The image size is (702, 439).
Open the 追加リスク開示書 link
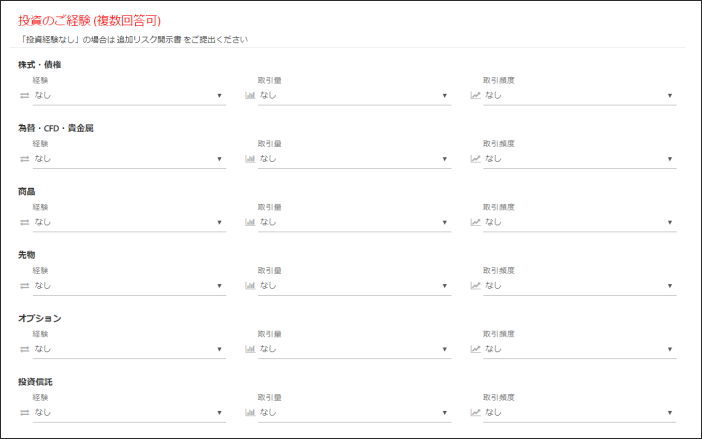coord(149,39)
